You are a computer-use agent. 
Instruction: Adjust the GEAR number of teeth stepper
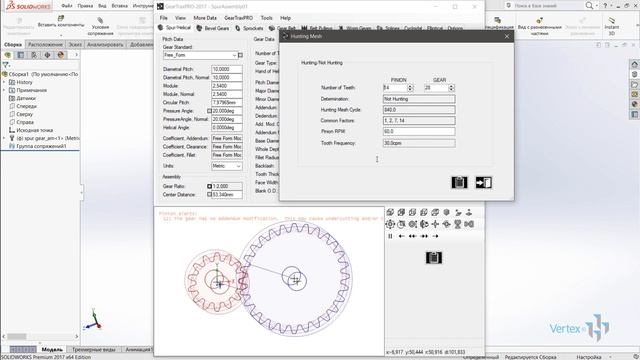(451, 88)
